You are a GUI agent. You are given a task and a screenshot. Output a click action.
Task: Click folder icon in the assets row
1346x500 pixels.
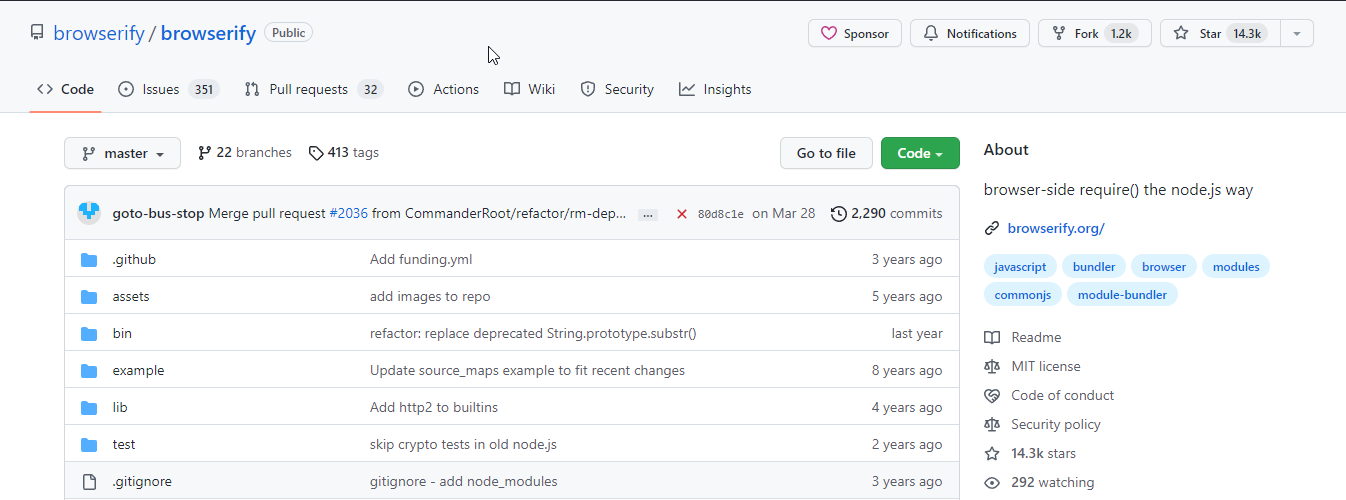89,297
